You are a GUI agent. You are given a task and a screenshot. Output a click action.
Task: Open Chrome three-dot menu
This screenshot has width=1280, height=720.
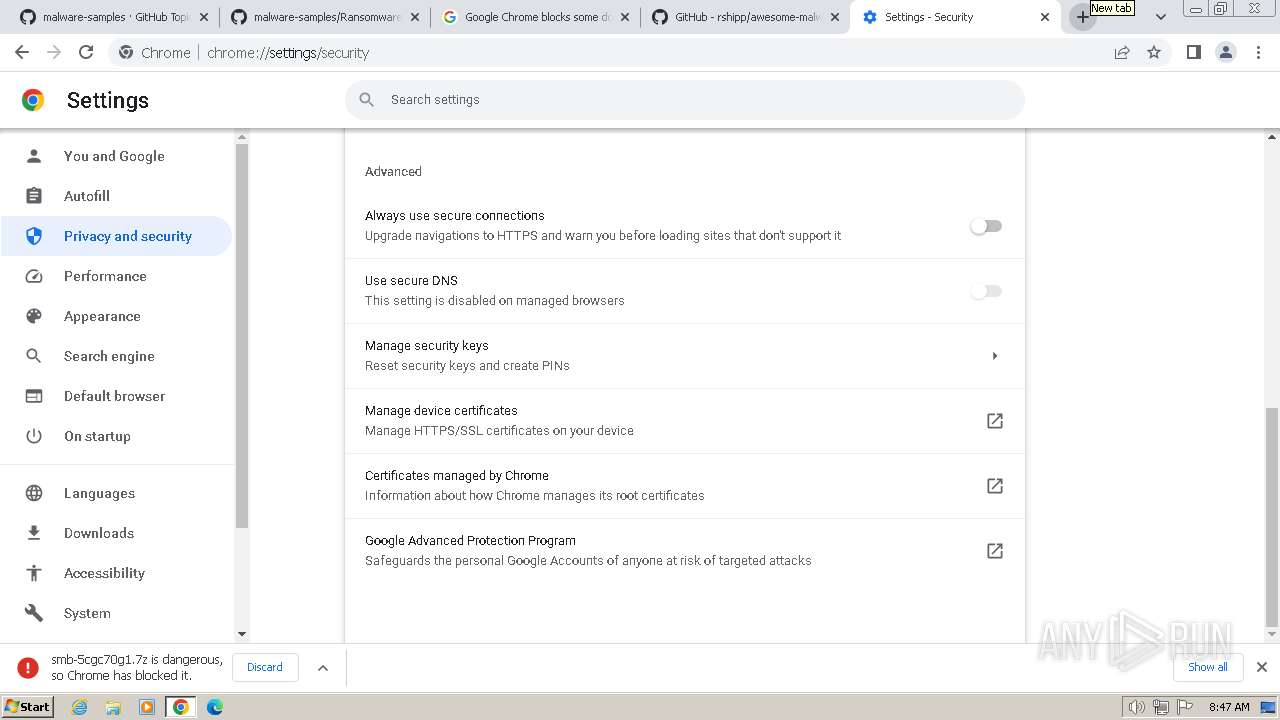coord(1258,53)
